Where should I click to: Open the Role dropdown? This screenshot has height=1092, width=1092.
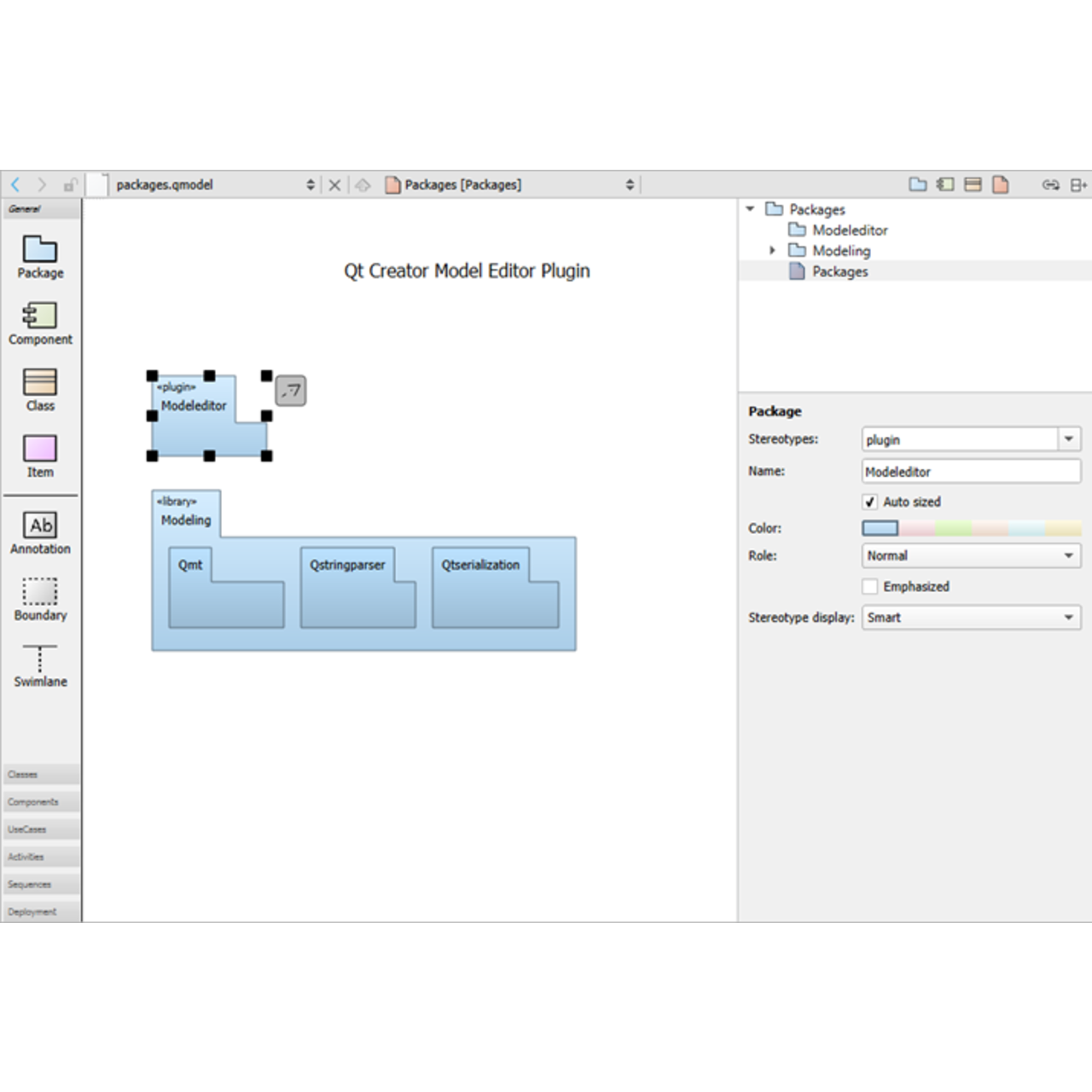click(x=971, y=555)
